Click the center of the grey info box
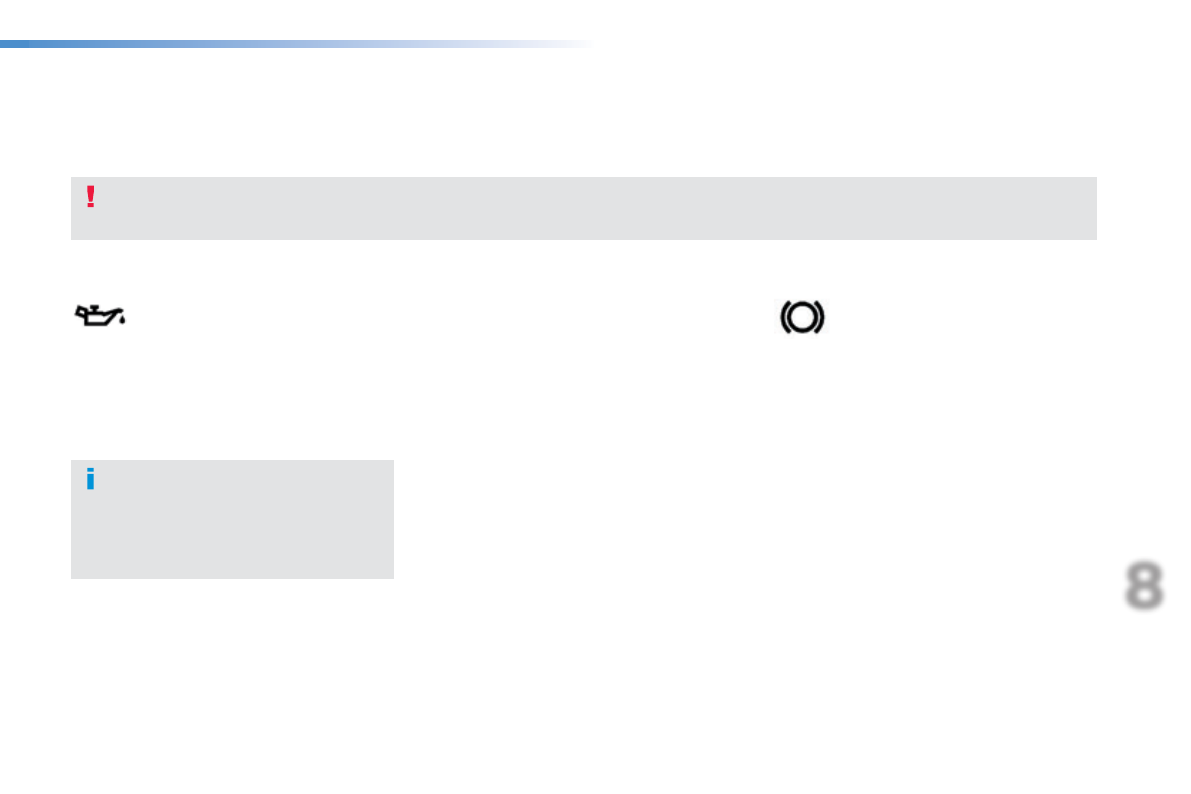The image size is (1191, 794). [232, 519]
